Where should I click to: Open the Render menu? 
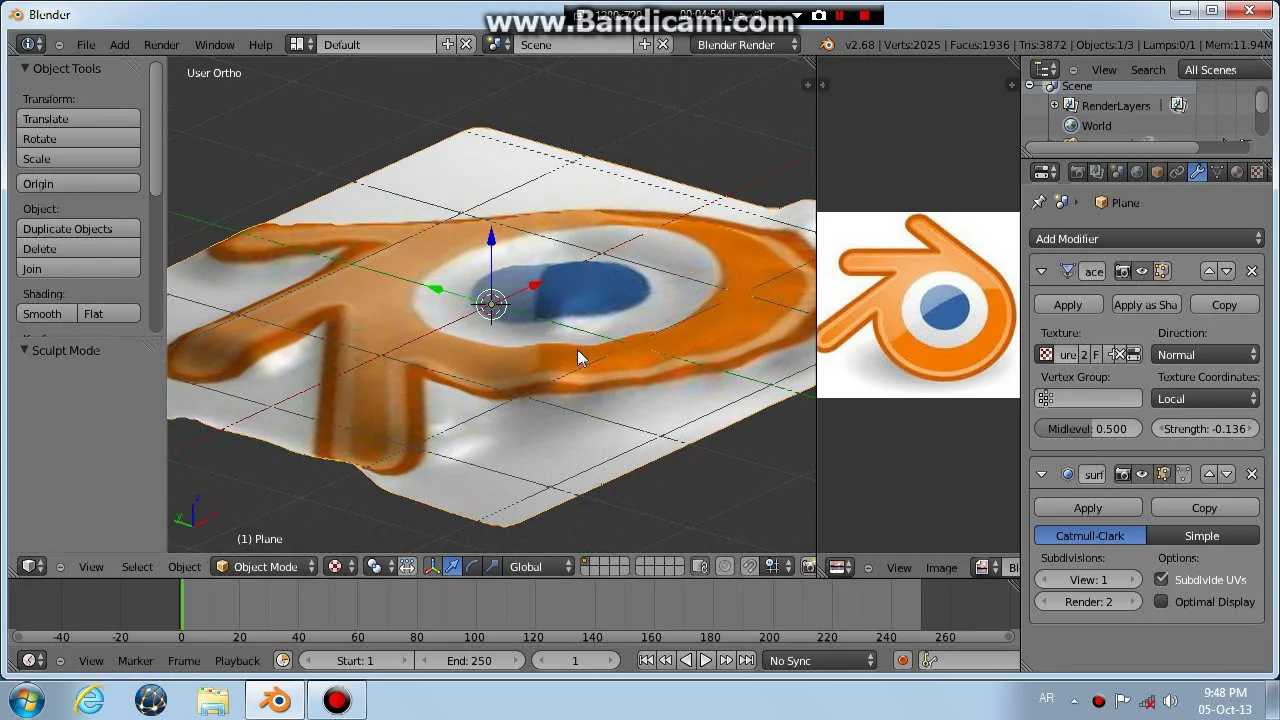(x=161, y=44)
